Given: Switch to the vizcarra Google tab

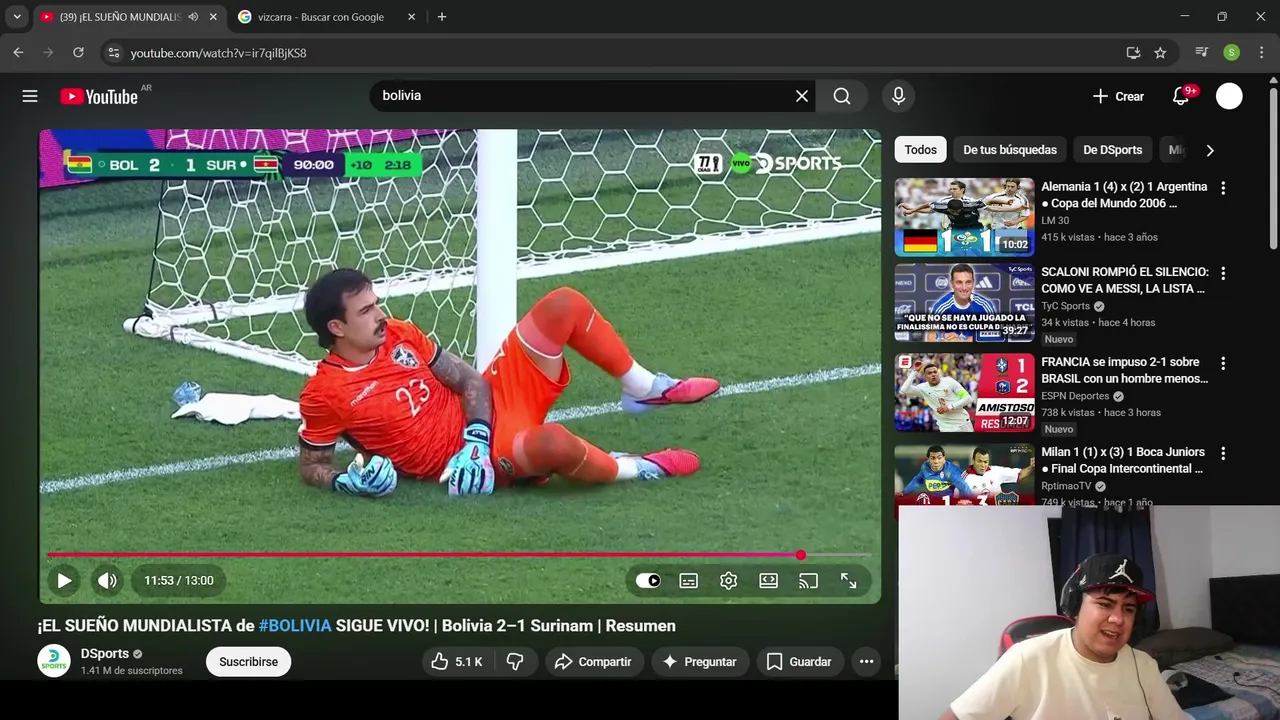Looking at the screenshot, I should tap(320, 17).
